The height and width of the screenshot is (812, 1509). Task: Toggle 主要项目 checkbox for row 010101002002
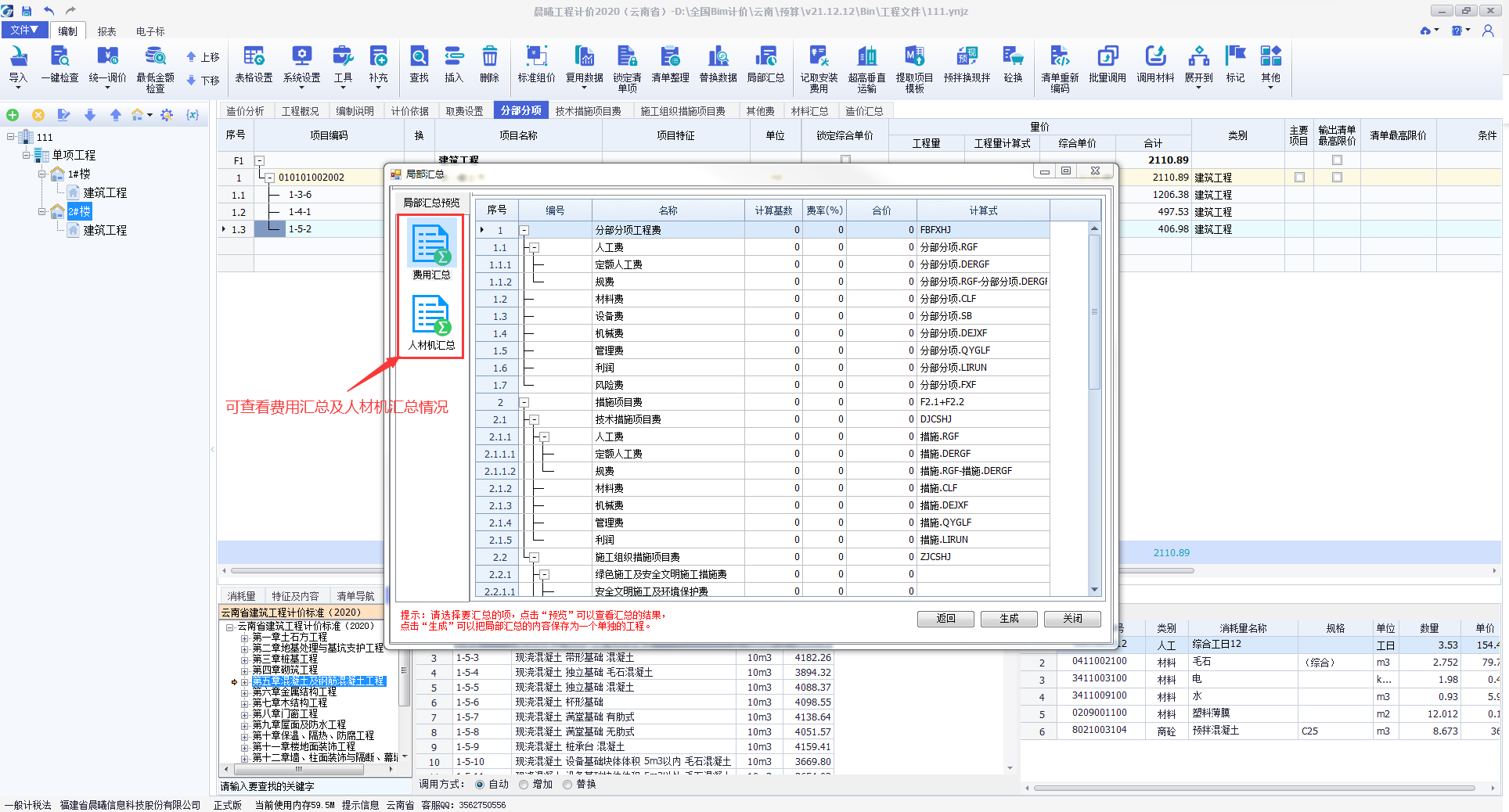pyautogui.click(x=1299, y=178)
